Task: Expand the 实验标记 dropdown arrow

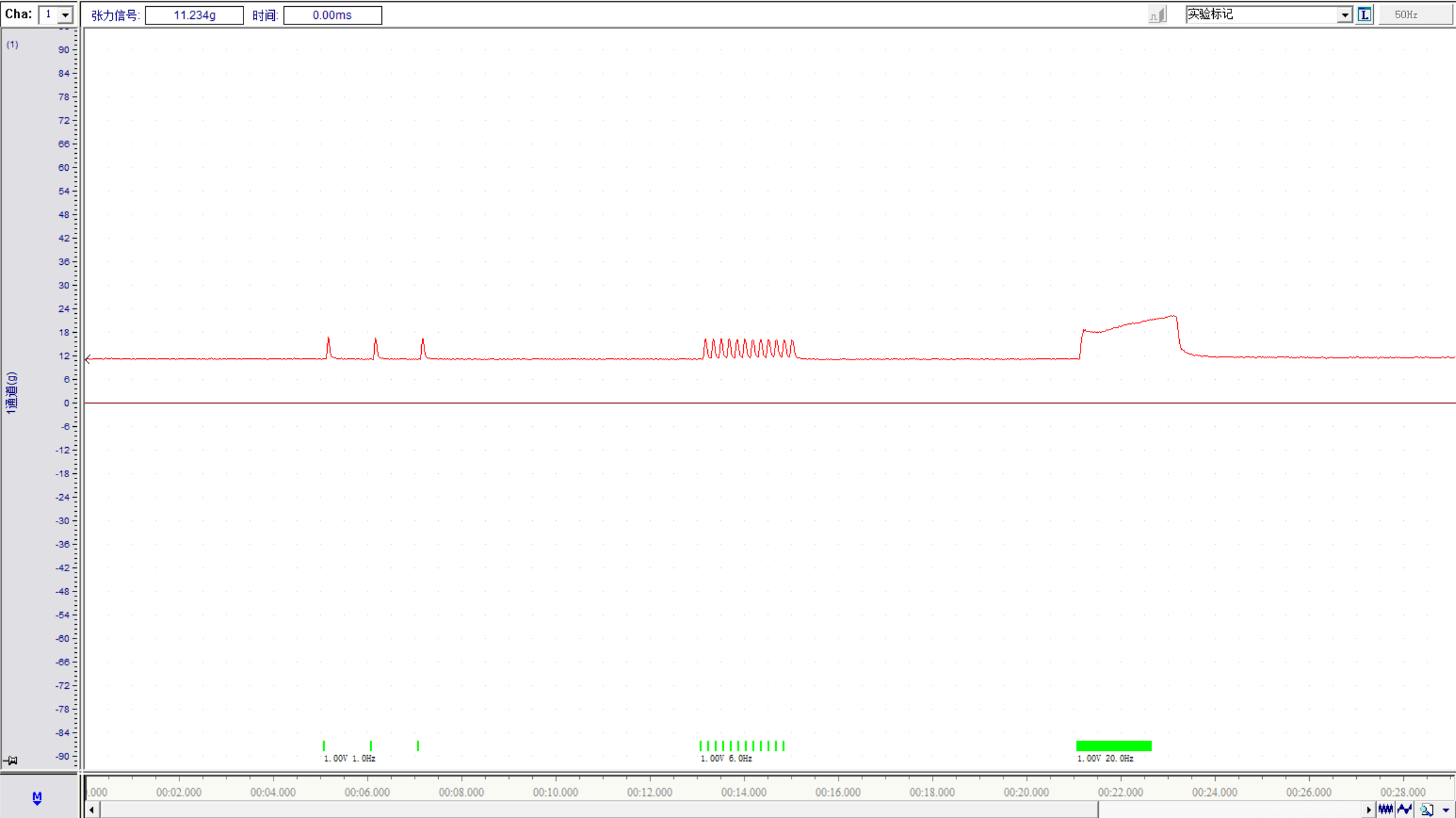Action: coord(1344,15)
